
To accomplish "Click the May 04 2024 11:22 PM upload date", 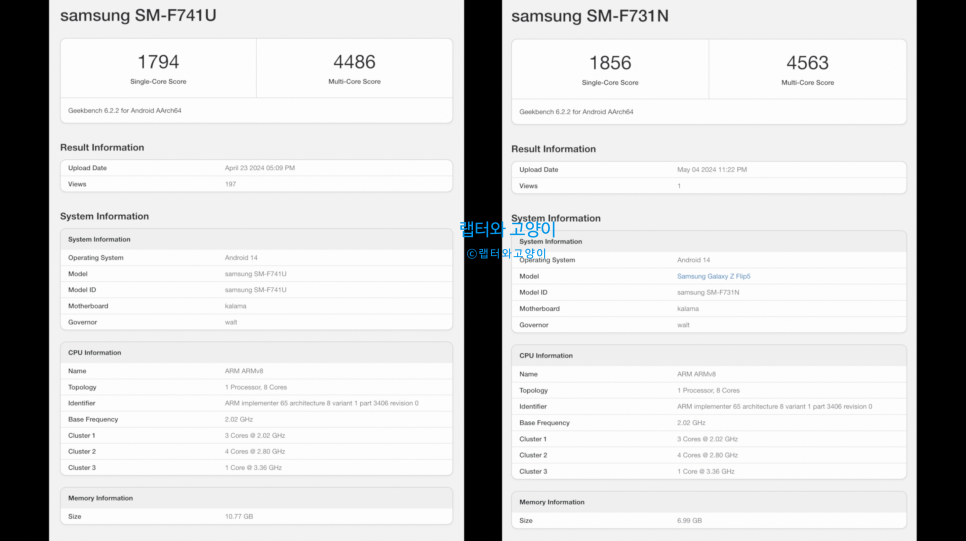I will click(712, 169).
